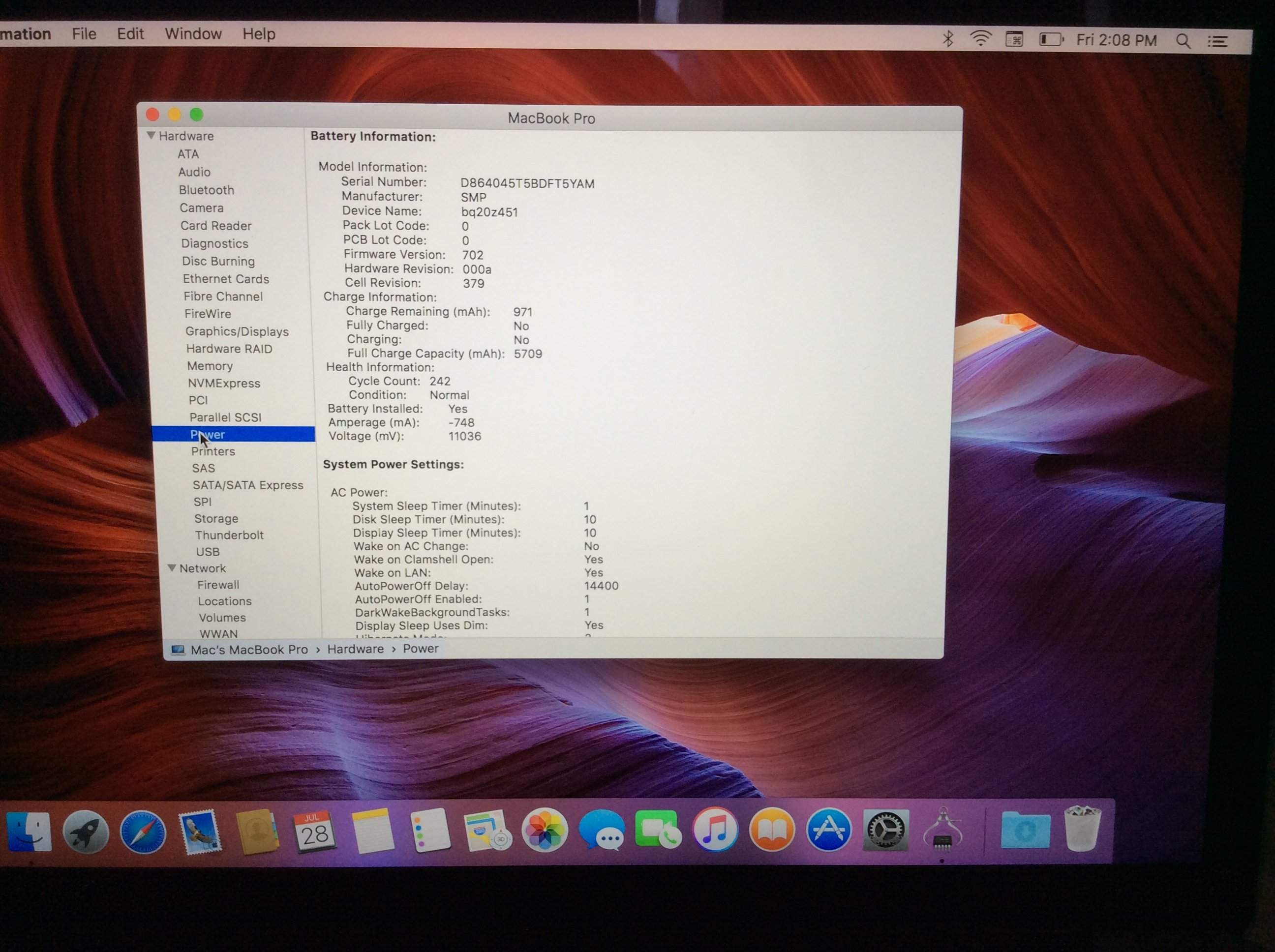This screenshot has height=952, width=1275.
Task: Open the App Store dock icon
Action: coord(828,830)
